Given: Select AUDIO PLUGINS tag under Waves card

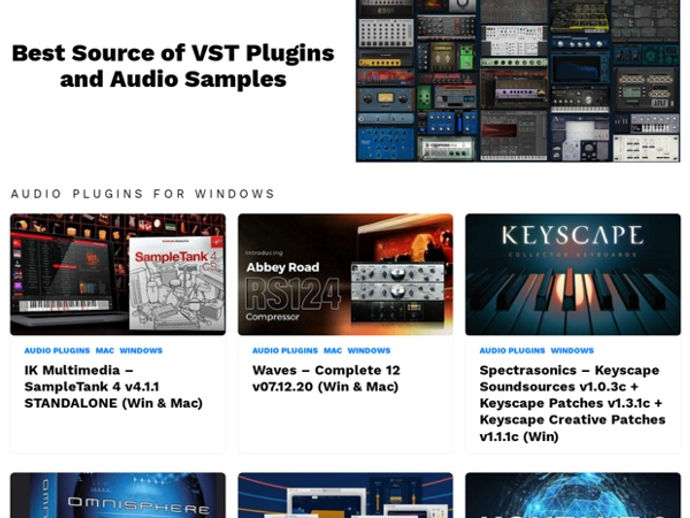Looking at the screenshot, I should [x=285, y=350].
